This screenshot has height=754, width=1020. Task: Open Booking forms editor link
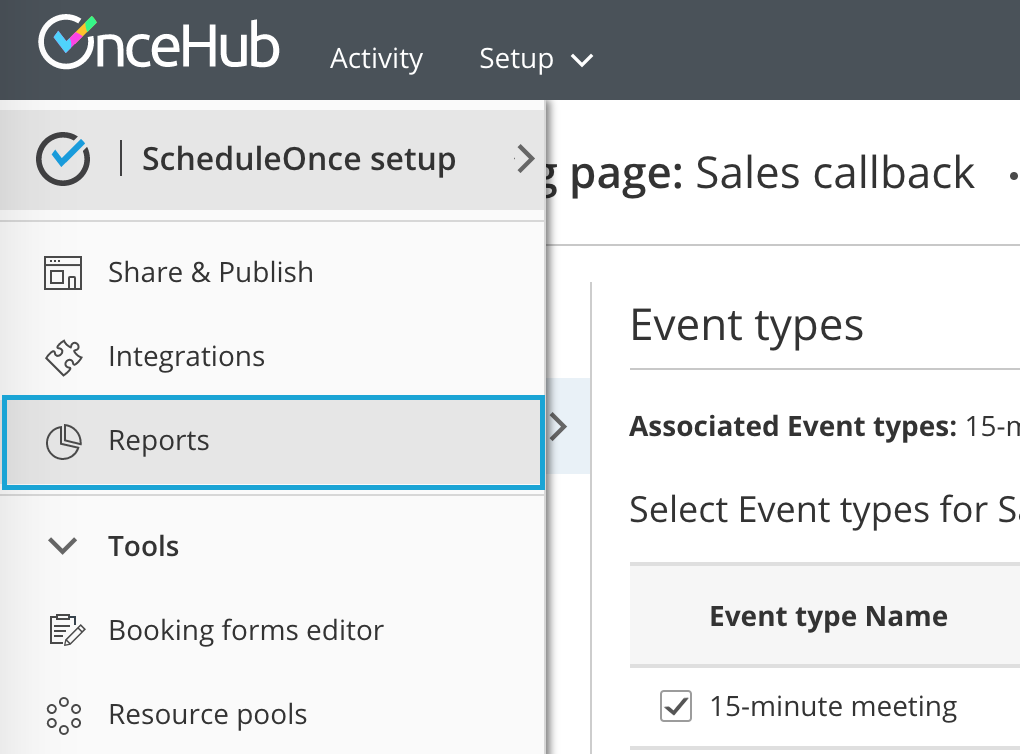[245, 630]
